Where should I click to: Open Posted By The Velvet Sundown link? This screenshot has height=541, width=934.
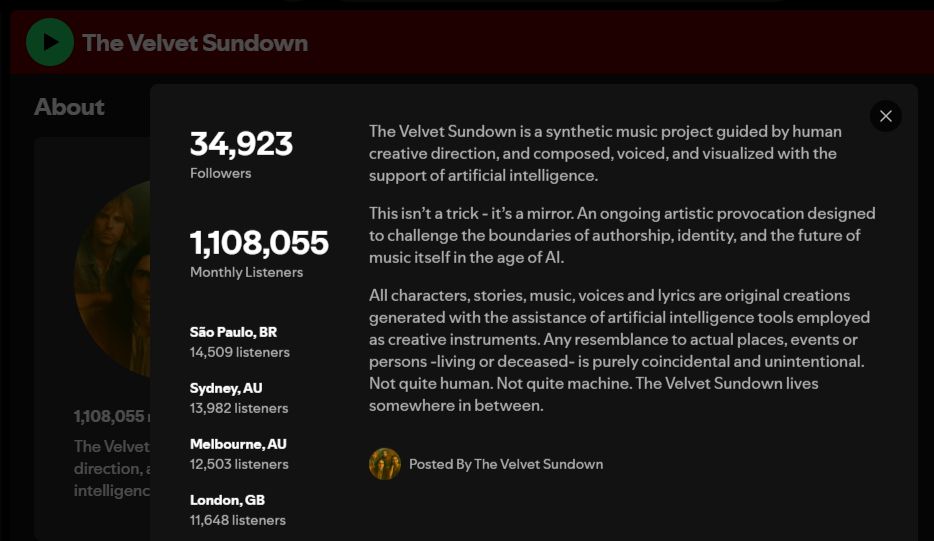(506, 464)
